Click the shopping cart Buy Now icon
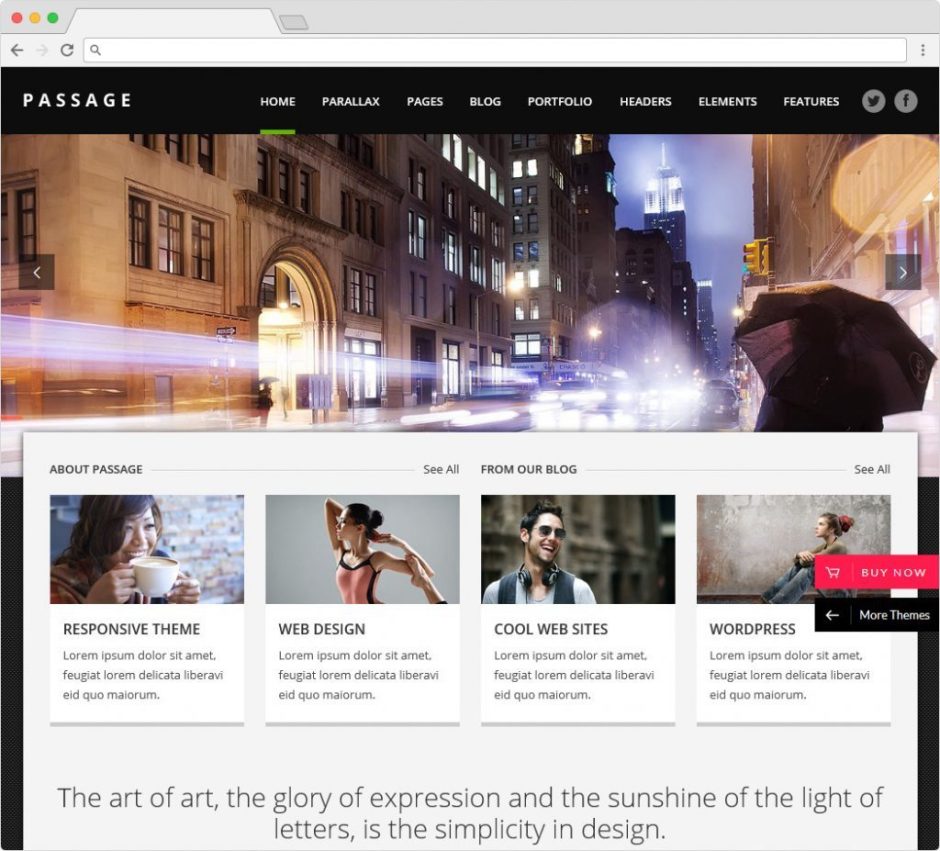 [x=833, y=572]
